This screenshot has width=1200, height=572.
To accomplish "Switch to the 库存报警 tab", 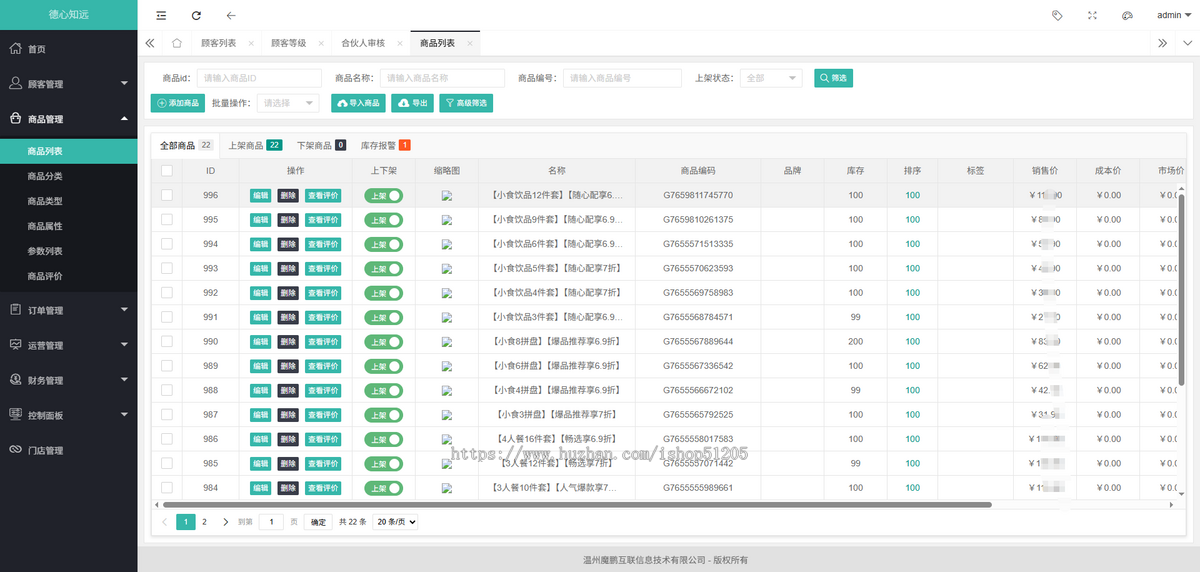I will (x=385, y=145).
